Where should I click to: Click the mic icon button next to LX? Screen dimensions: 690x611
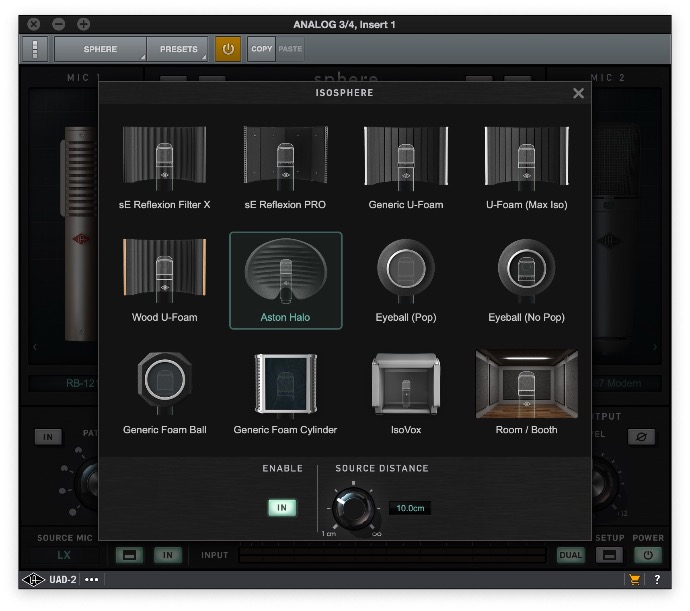129,555
